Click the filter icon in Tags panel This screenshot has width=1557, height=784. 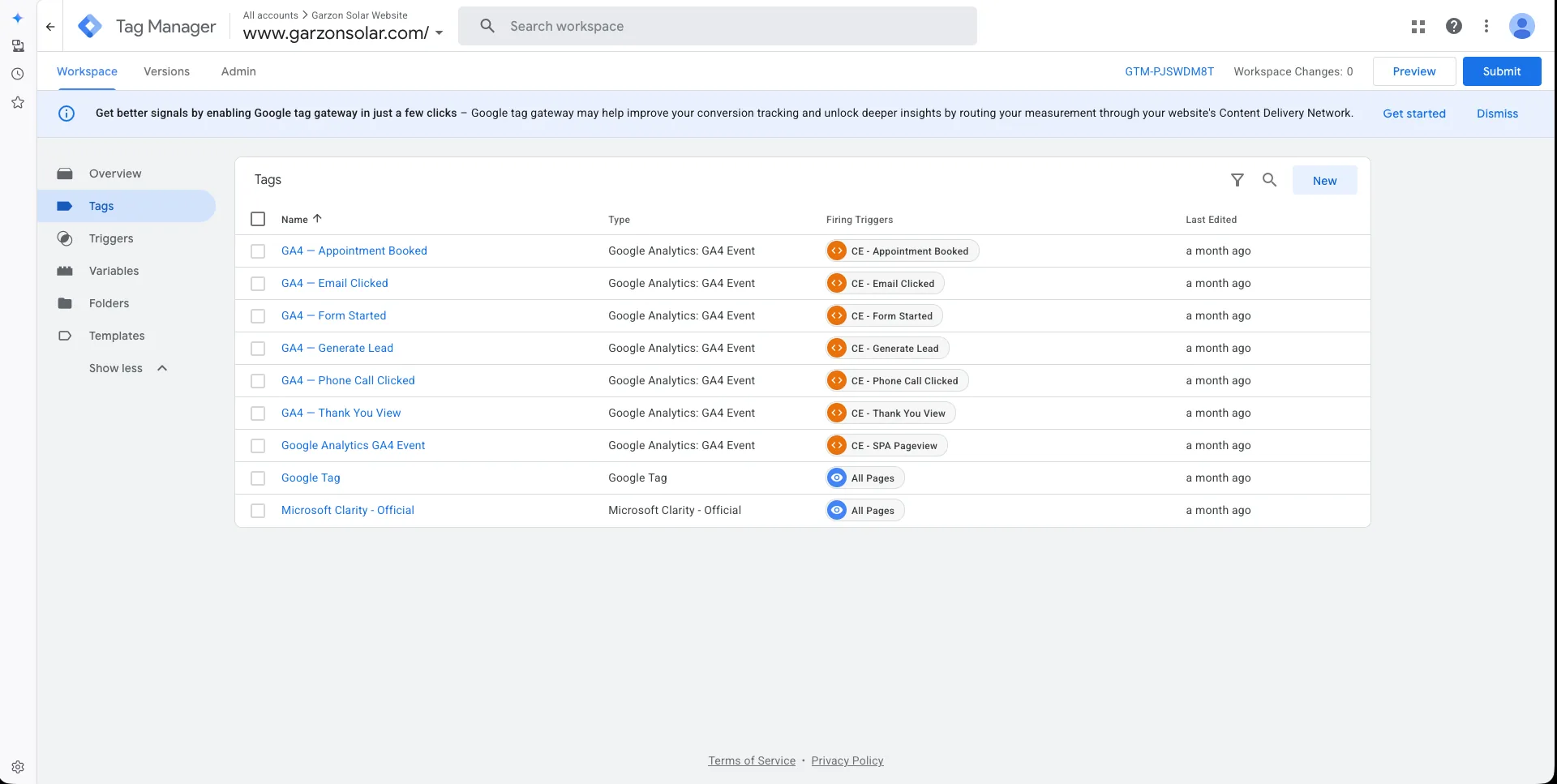click(x=1237, y=180)
